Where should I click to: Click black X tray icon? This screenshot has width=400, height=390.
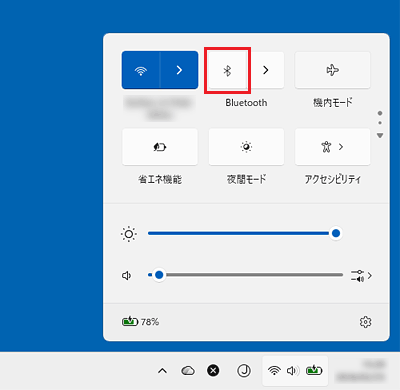213,371
